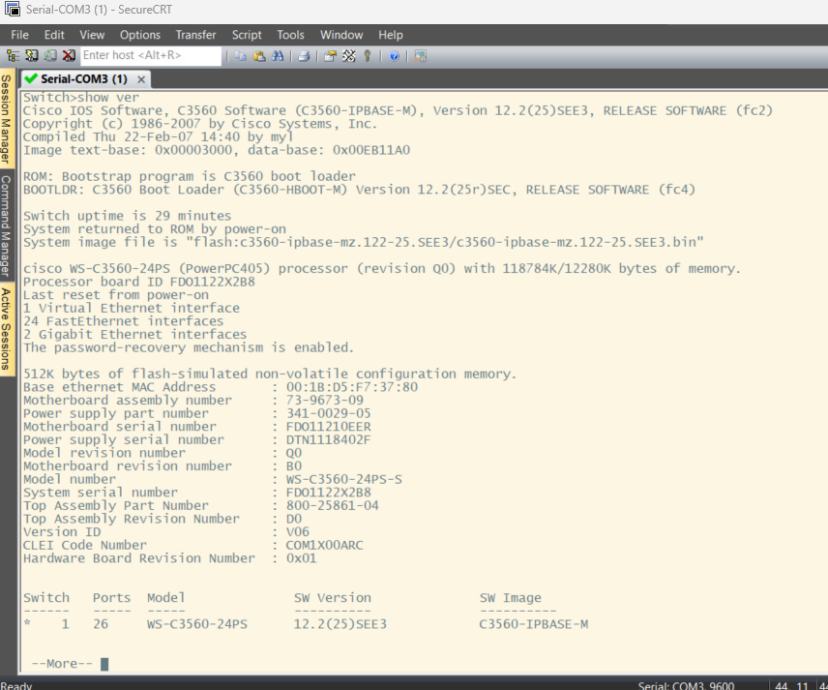Click the Ports column header
Screen dimensions: 828x690
pyautogui.click(x=111, y=598)
